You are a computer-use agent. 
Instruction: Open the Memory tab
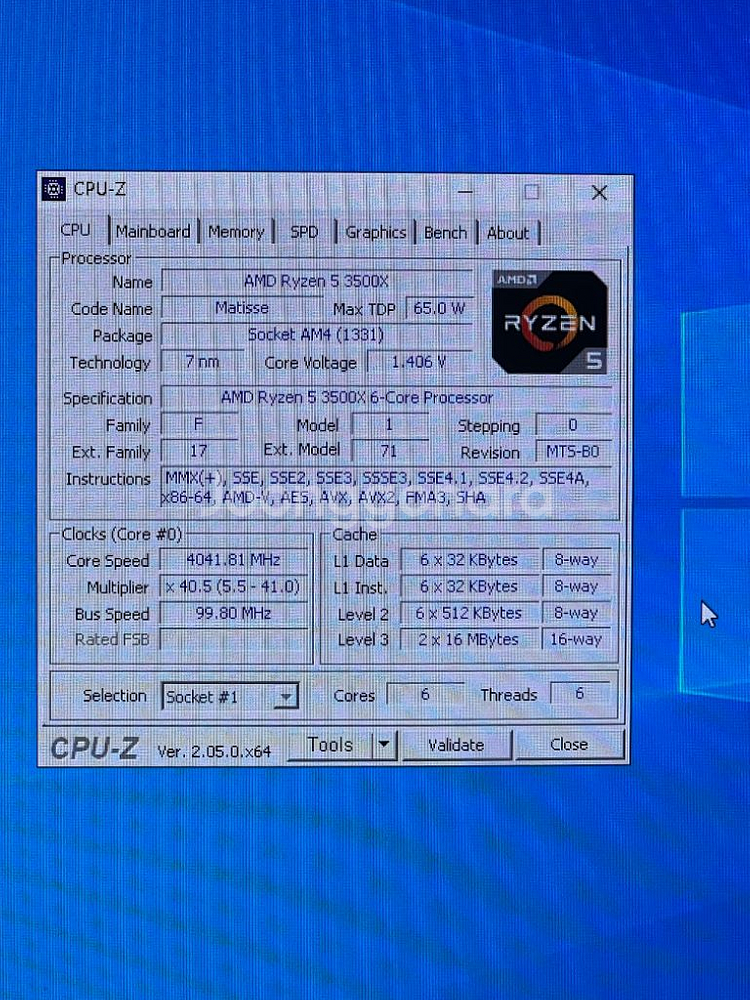coord(236,232)
